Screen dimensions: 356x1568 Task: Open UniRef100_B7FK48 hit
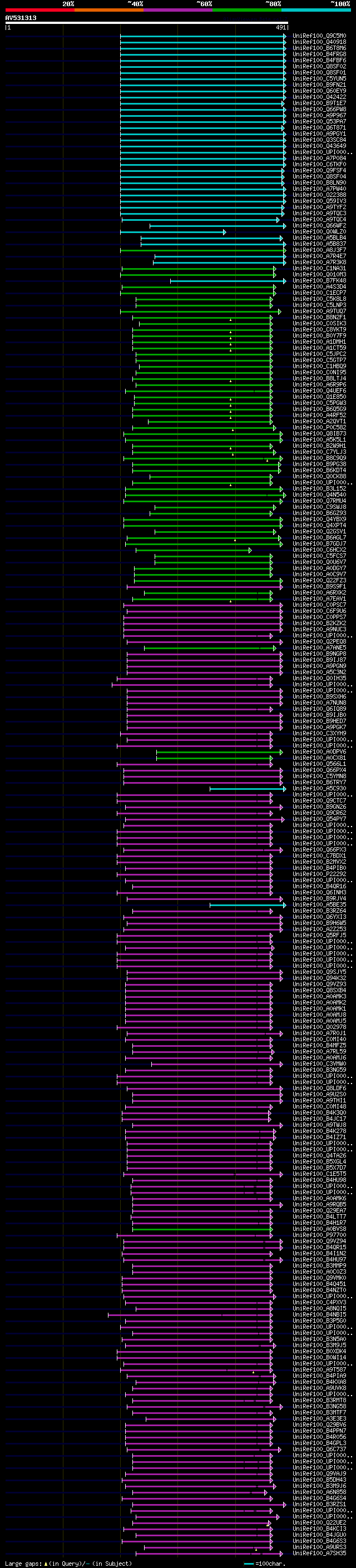319,280
